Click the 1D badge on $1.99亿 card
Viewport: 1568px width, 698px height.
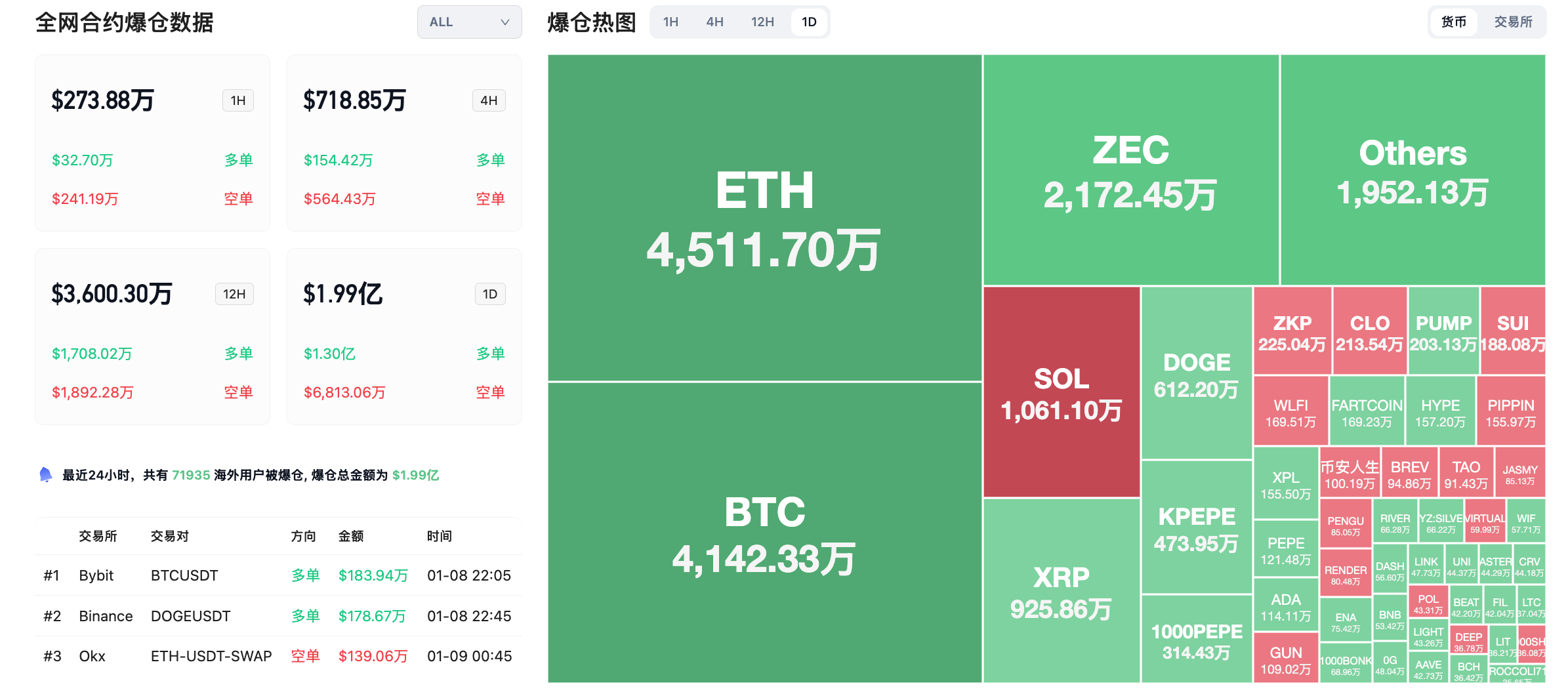(489, 294)
